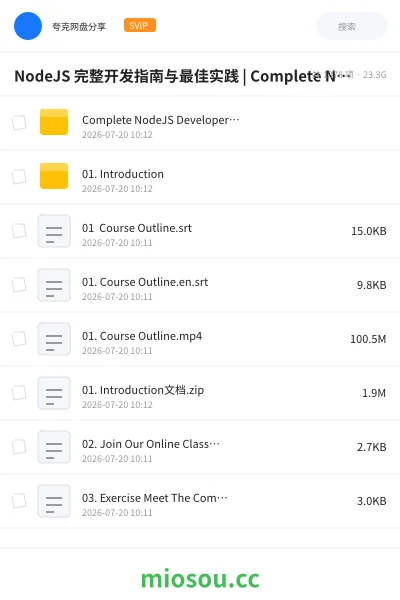Click file name 01. Course Outline.mp4
The image size is (400, 600).
click(142, 336)
